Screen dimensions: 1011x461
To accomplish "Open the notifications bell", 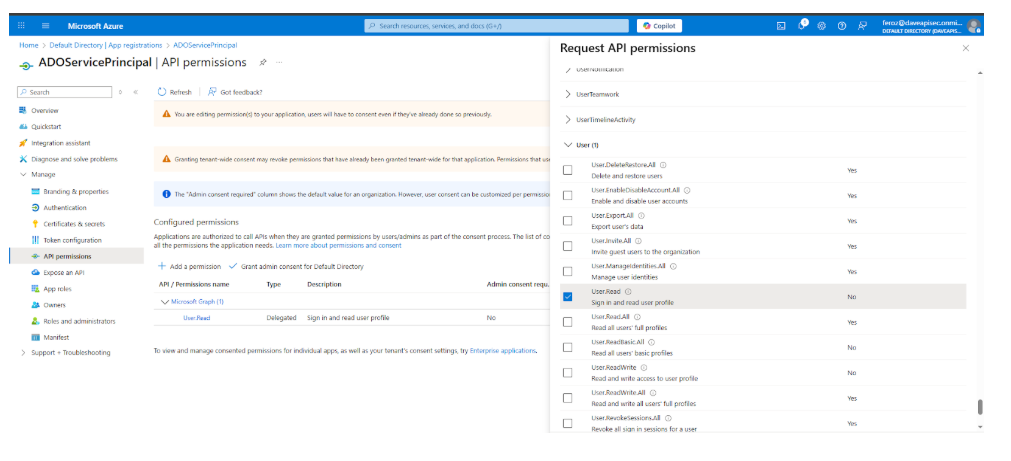I will point(801,26).
